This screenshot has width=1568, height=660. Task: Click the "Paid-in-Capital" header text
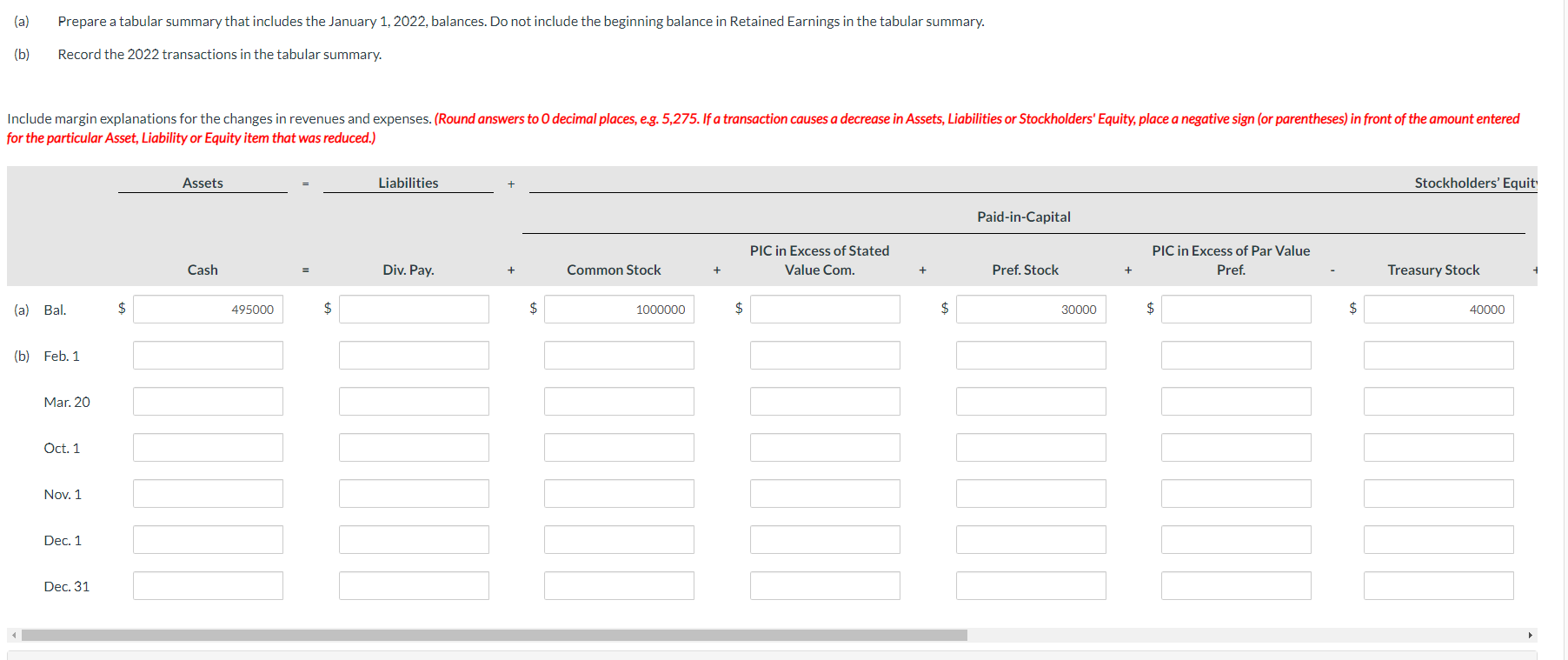pos(1023,217)
